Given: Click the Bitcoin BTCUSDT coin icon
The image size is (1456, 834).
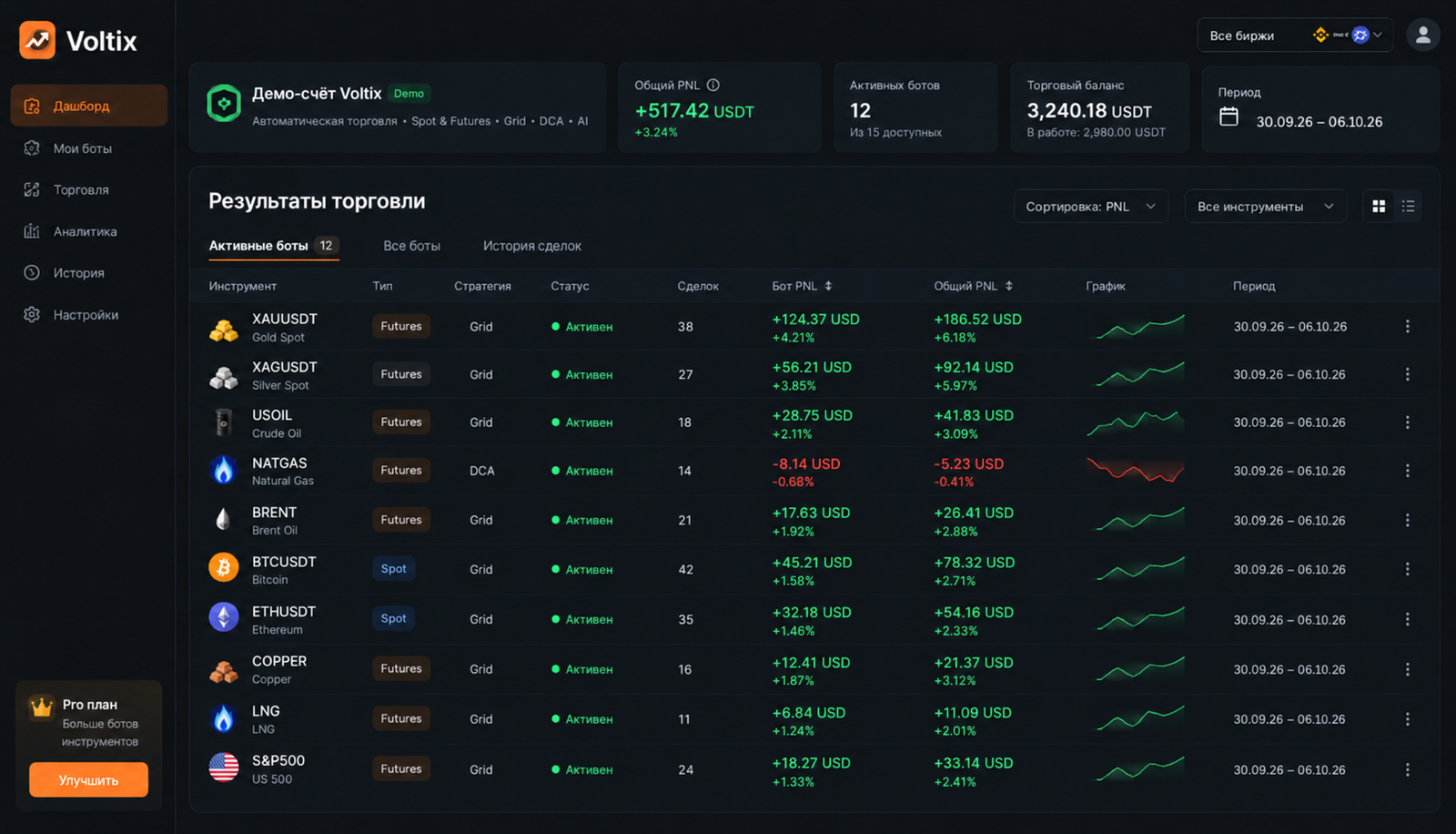Looking at the screenshot, I should (x=223, y=567).
